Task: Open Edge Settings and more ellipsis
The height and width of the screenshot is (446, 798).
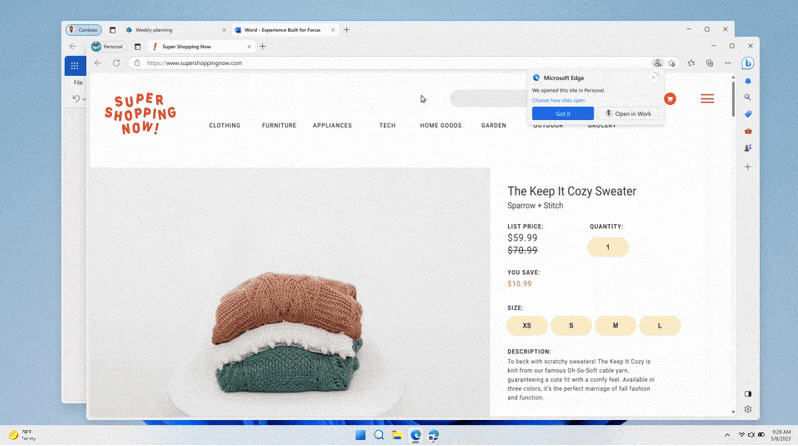Action: tap(728, 63)
